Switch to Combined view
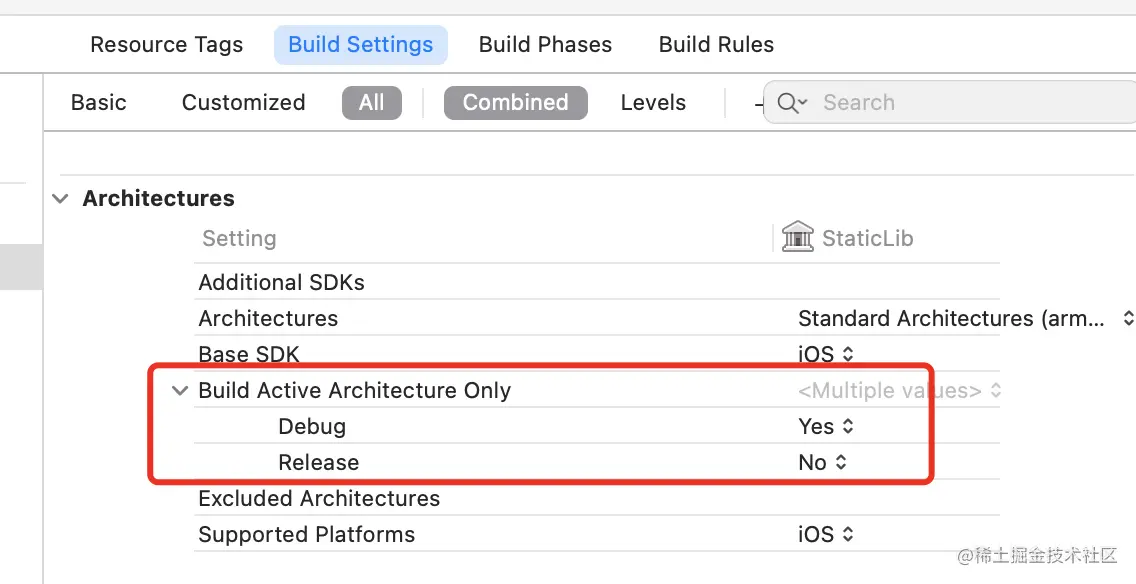 pos(515,103)
